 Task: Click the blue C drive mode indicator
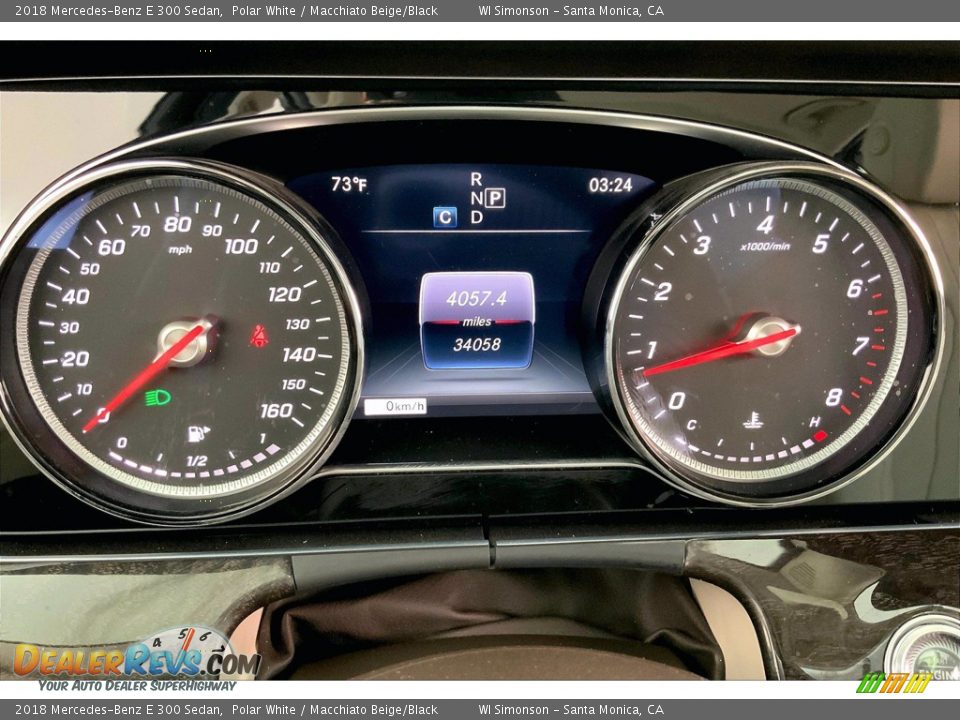(445, 217)
